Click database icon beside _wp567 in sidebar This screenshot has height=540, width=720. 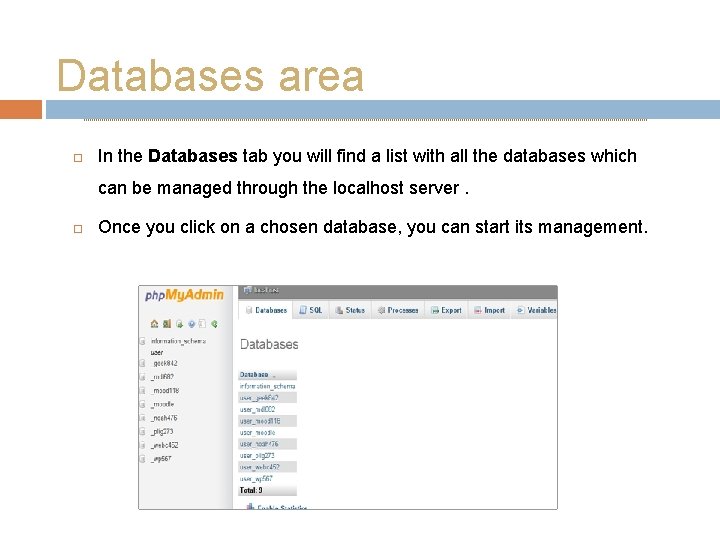[x=142, y=459]
